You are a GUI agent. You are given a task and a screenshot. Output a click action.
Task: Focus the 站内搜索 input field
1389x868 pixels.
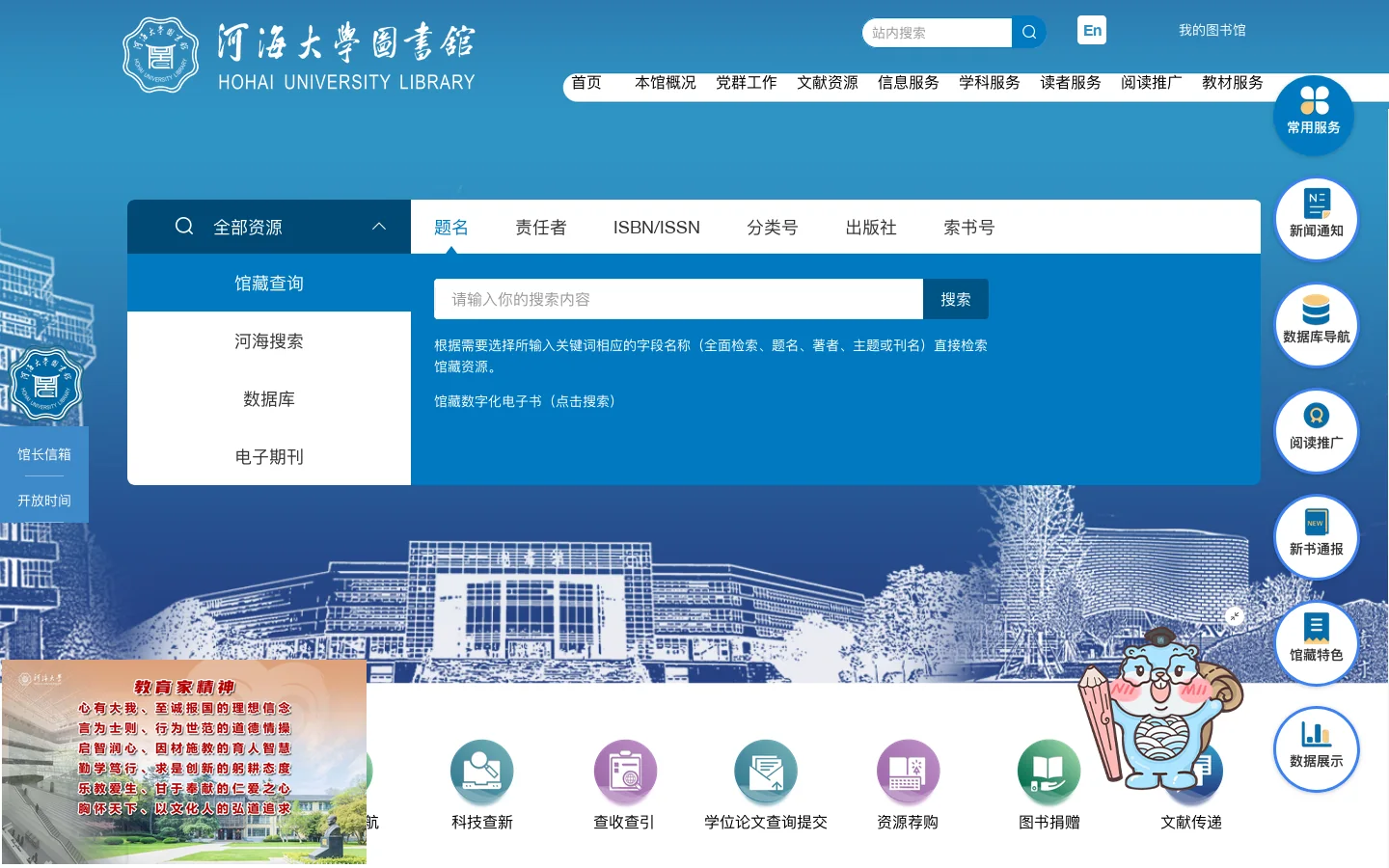click(x=937, y=32)
